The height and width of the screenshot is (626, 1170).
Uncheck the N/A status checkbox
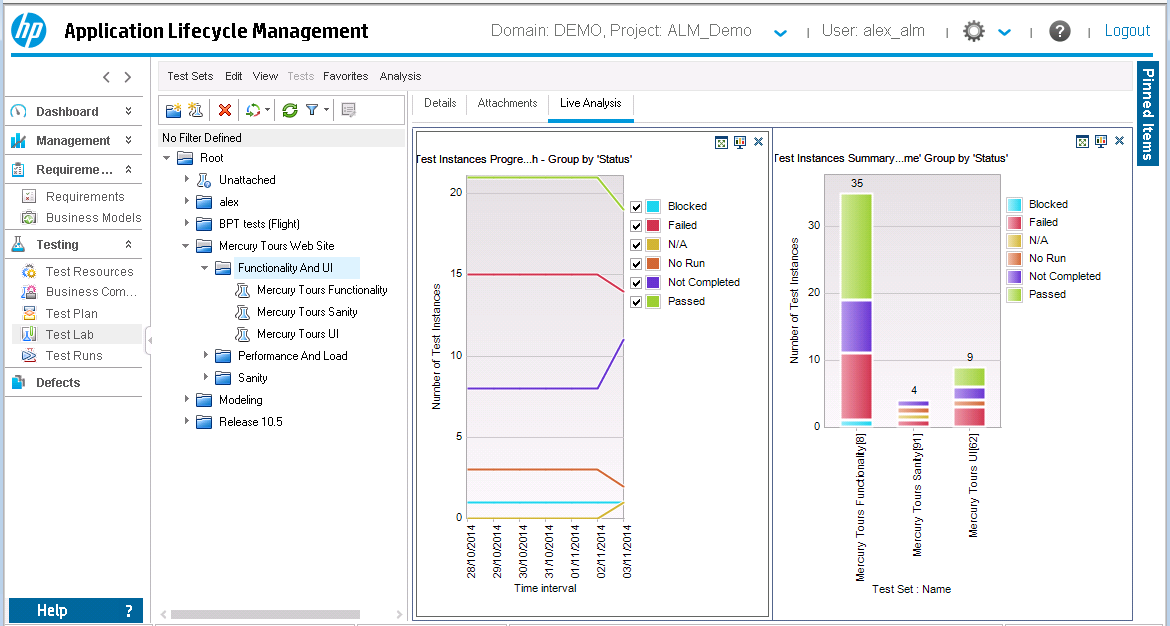tap(636, 245)
